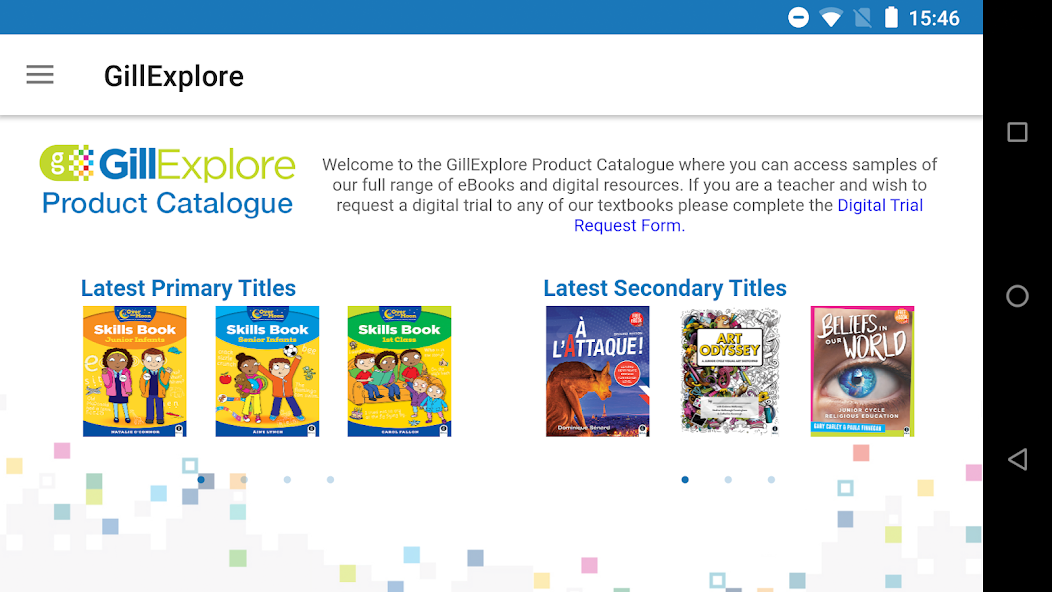Open Skills Book Junior Infants cover
The width and height of the screenshot is (1052, 592).
tap(135, 371)
